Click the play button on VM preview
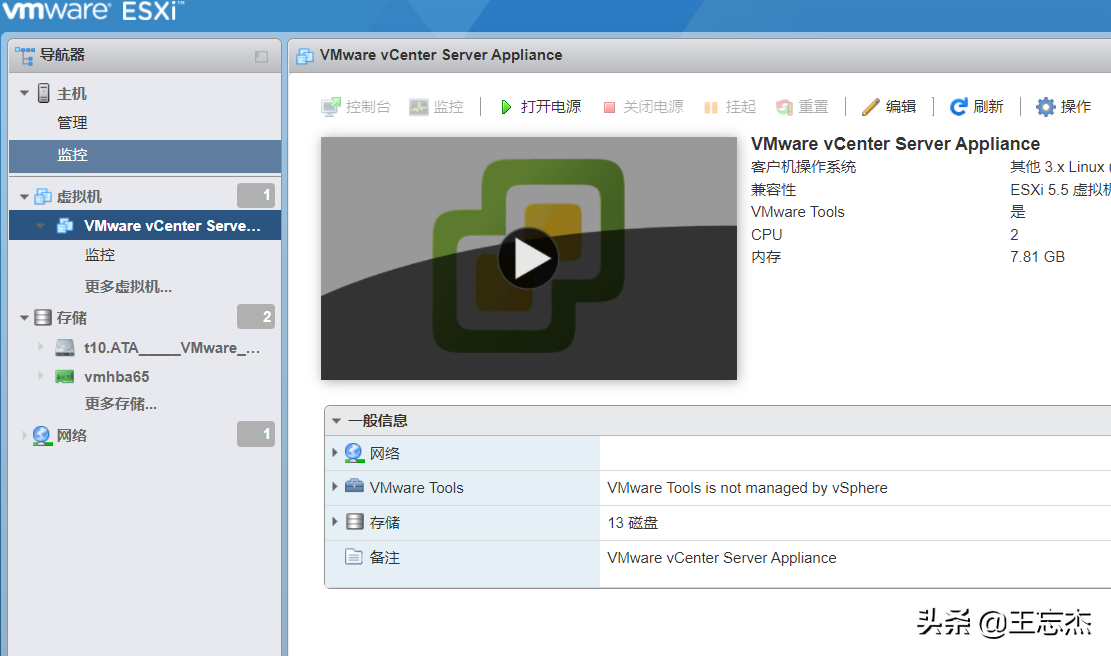The image size is (1111, 656). click(x=528, y=258)
